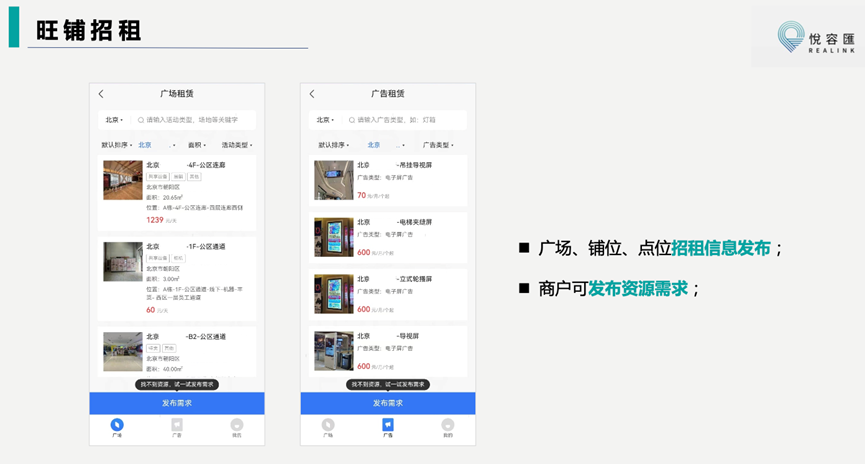865x464 pixels.
Task: Expand 默认排序 filter in 广场租赁
Action: 116,145
